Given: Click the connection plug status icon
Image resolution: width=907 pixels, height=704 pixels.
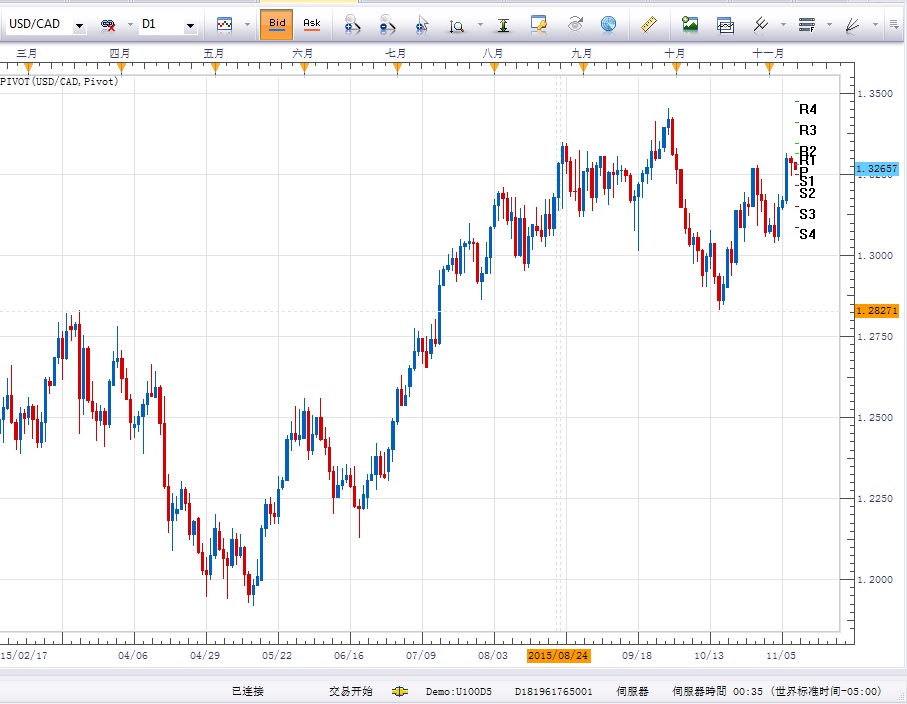Looking at the screenshot, I should click(x=400, y=691).
